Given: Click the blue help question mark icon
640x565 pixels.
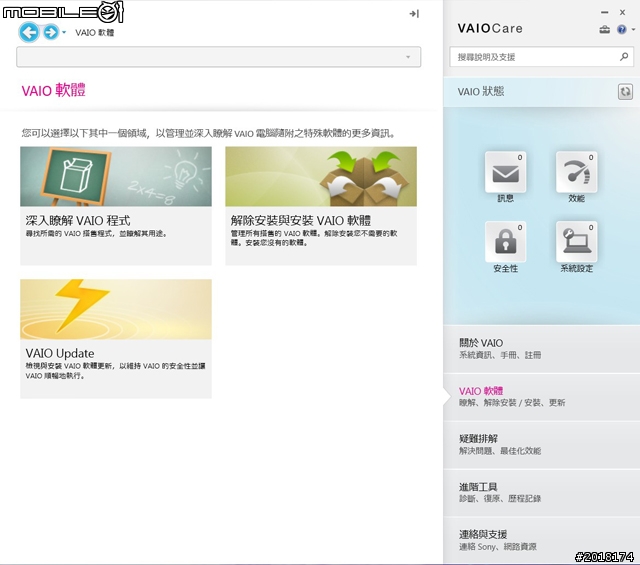Looking at the screenshot, I should 622,29.
